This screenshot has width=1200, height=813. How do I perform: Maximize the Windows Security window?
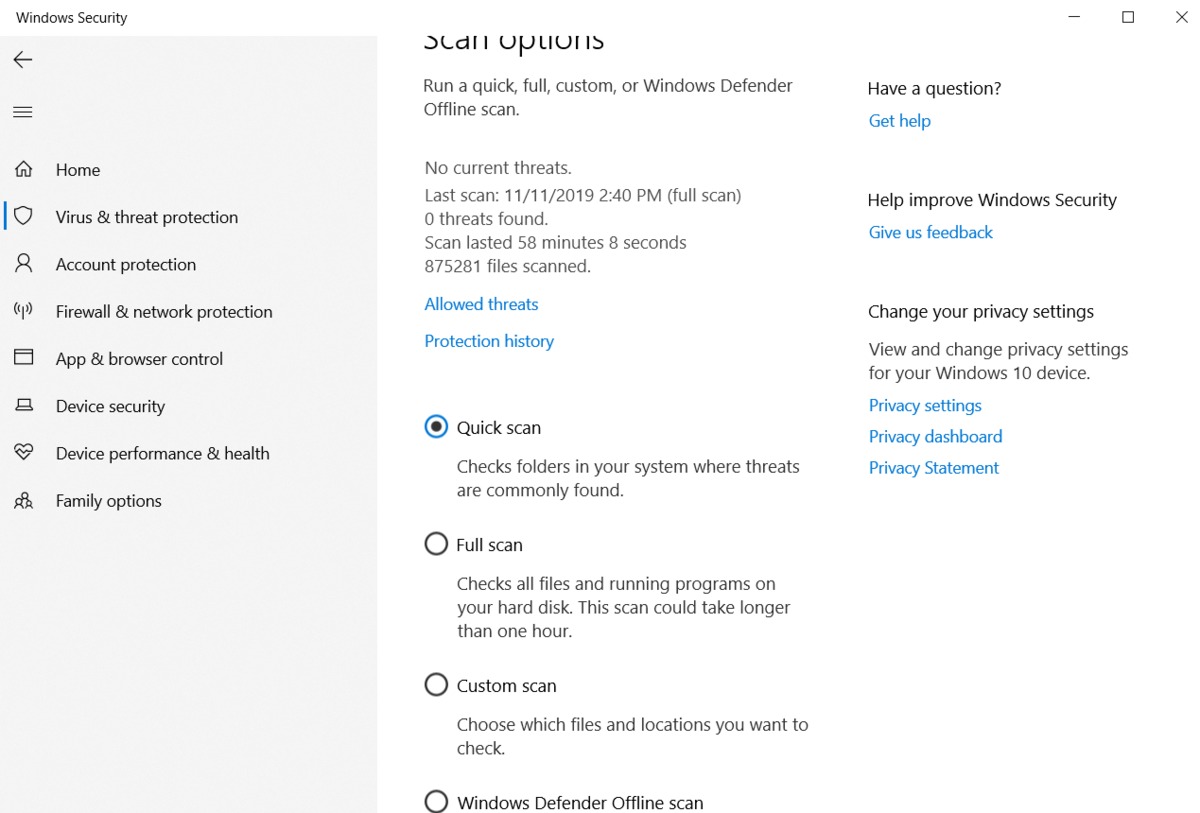tap(1128, 17)
